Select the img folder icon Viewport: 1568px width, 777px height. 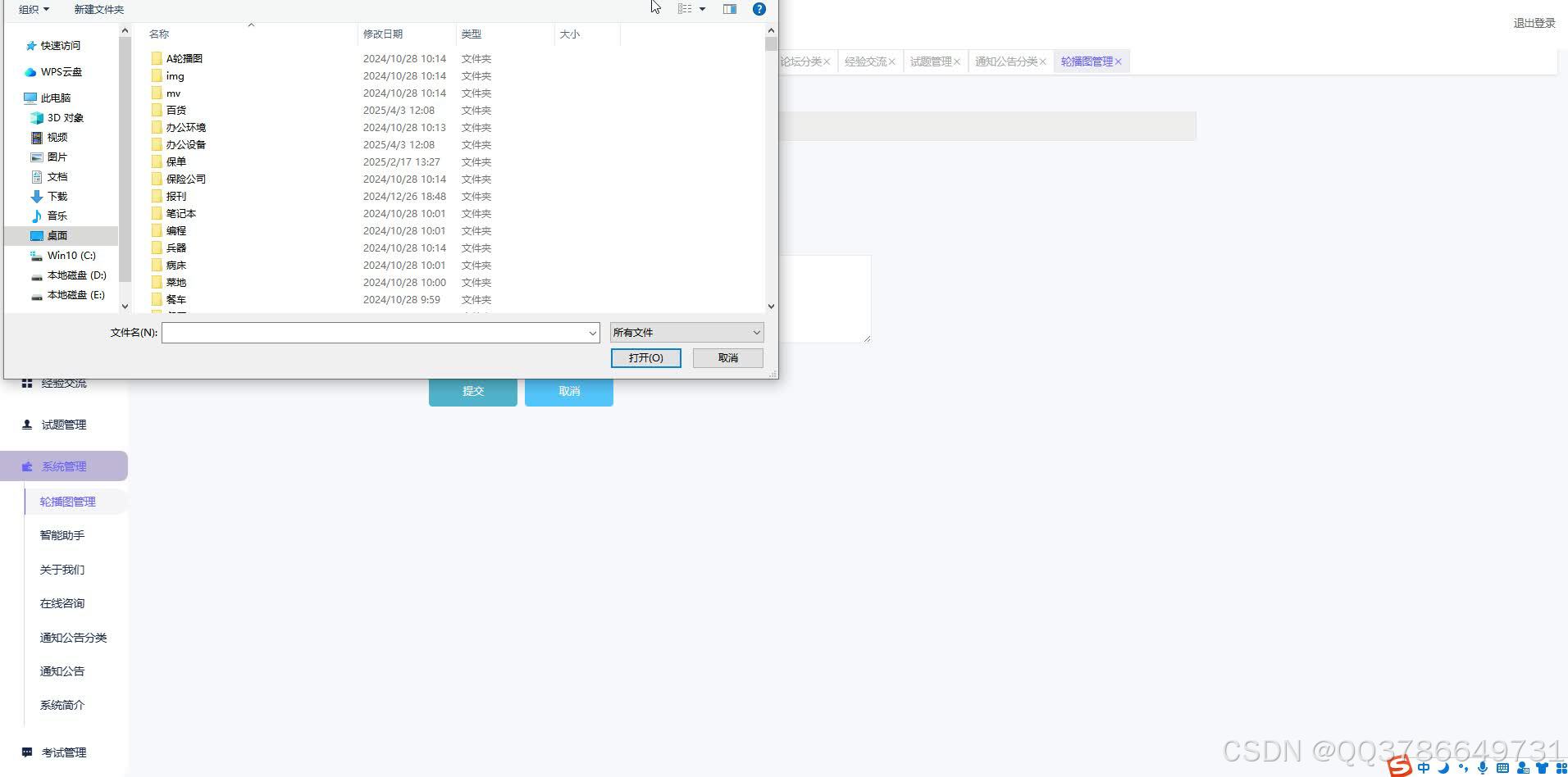tap(157, 75)
